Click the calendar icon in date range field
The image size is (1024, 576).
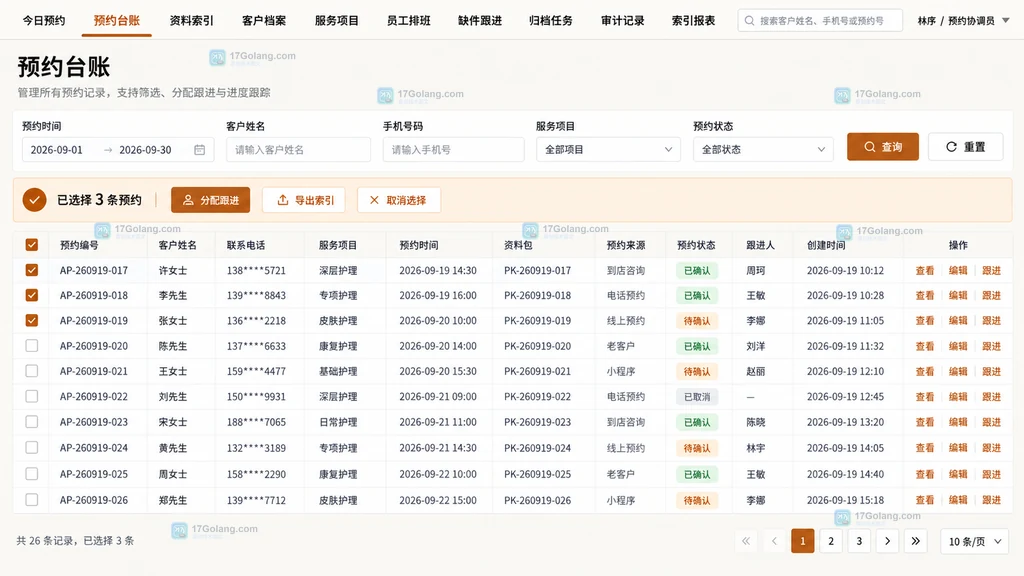point(199,150)
